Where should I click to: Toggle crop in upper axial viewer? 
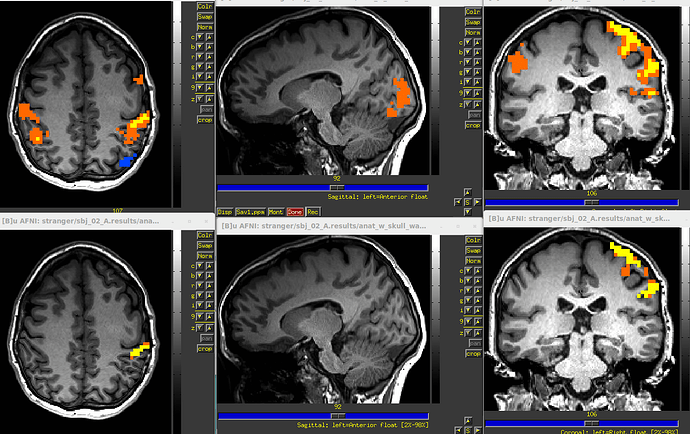click(x=205, y=120)
